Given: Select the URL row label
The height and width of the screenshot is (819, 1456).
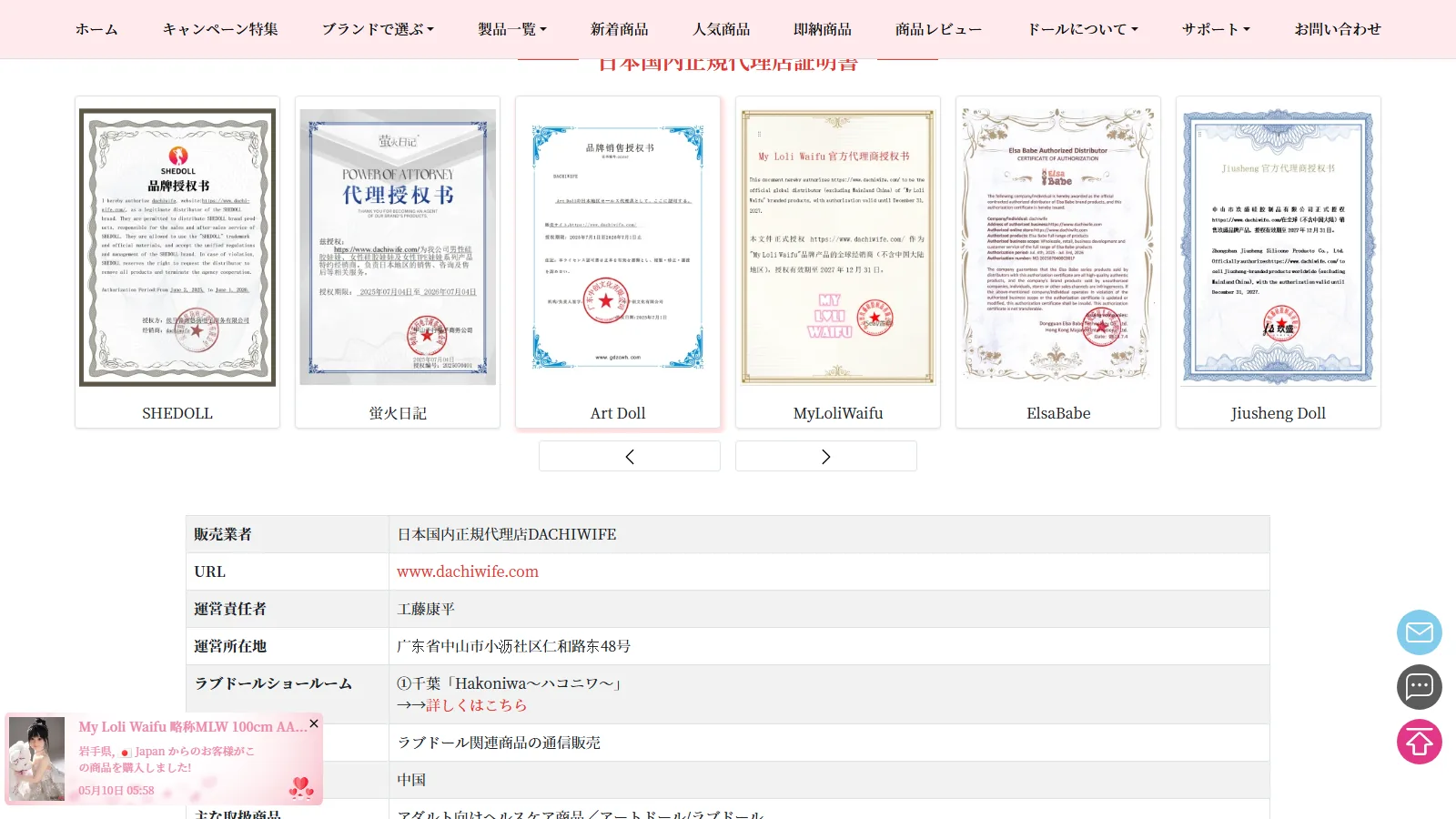Looking at the screenshot, I should 209,571.
